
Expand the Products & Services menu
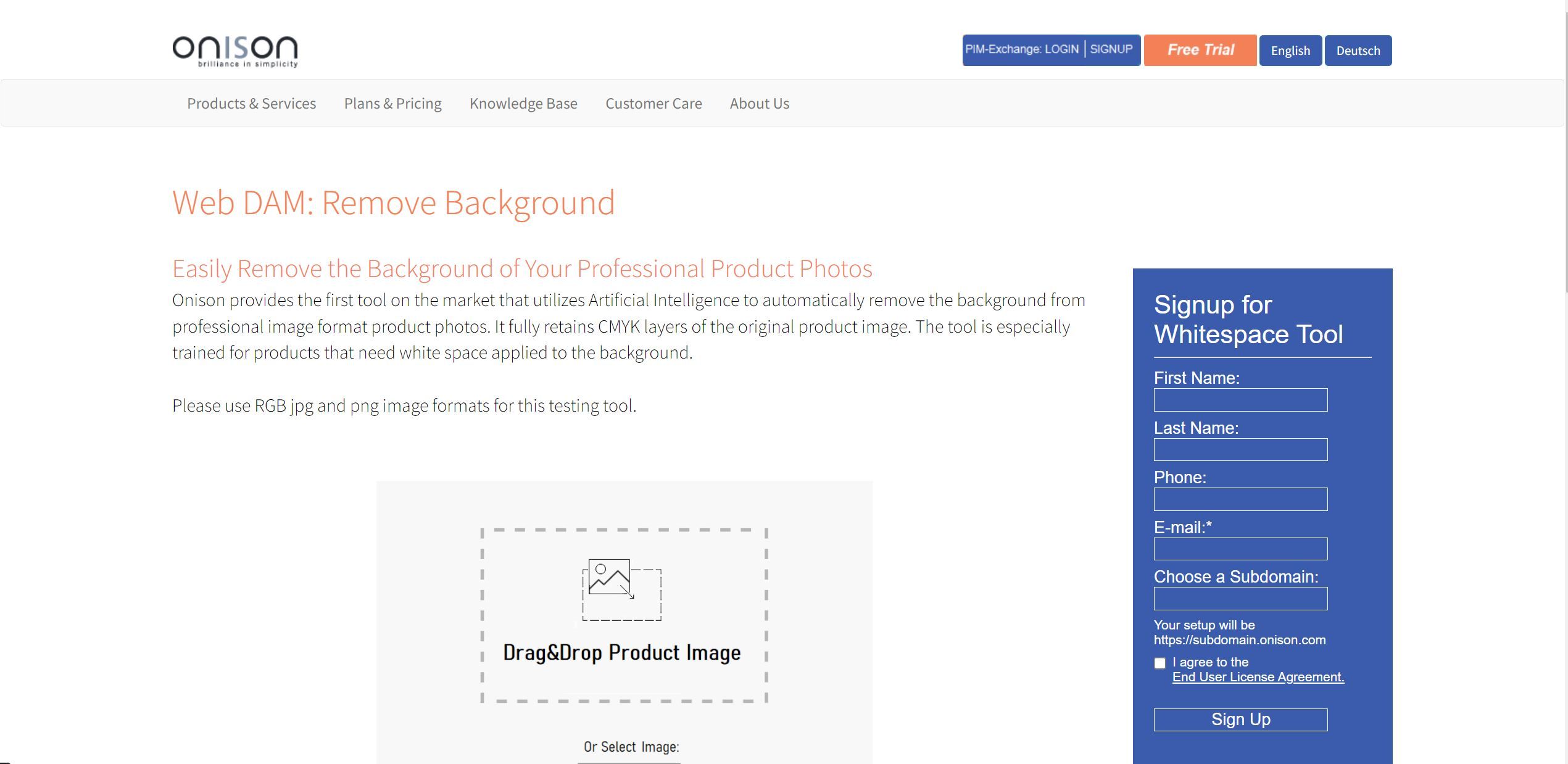tap(252, 103)
